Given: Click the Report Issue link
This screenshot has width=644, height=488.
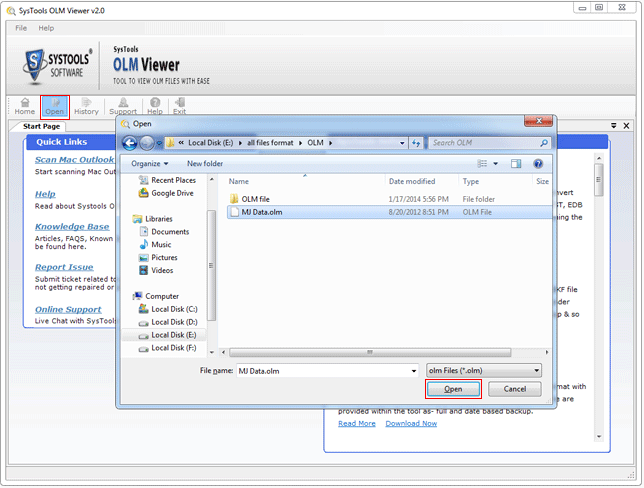Looking at the screenshot, I should coord(64,267).
